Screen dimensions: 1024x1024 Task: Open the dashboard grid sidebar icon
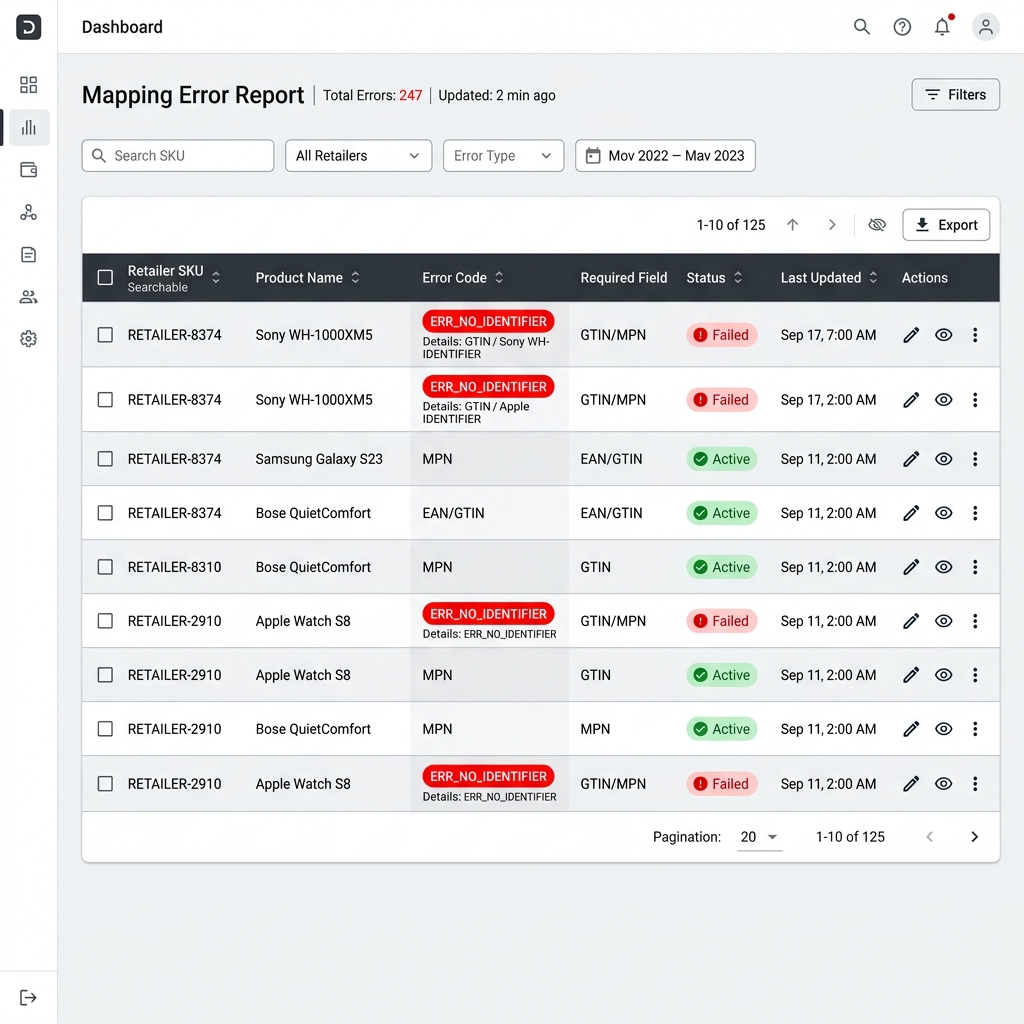point(28,84)
